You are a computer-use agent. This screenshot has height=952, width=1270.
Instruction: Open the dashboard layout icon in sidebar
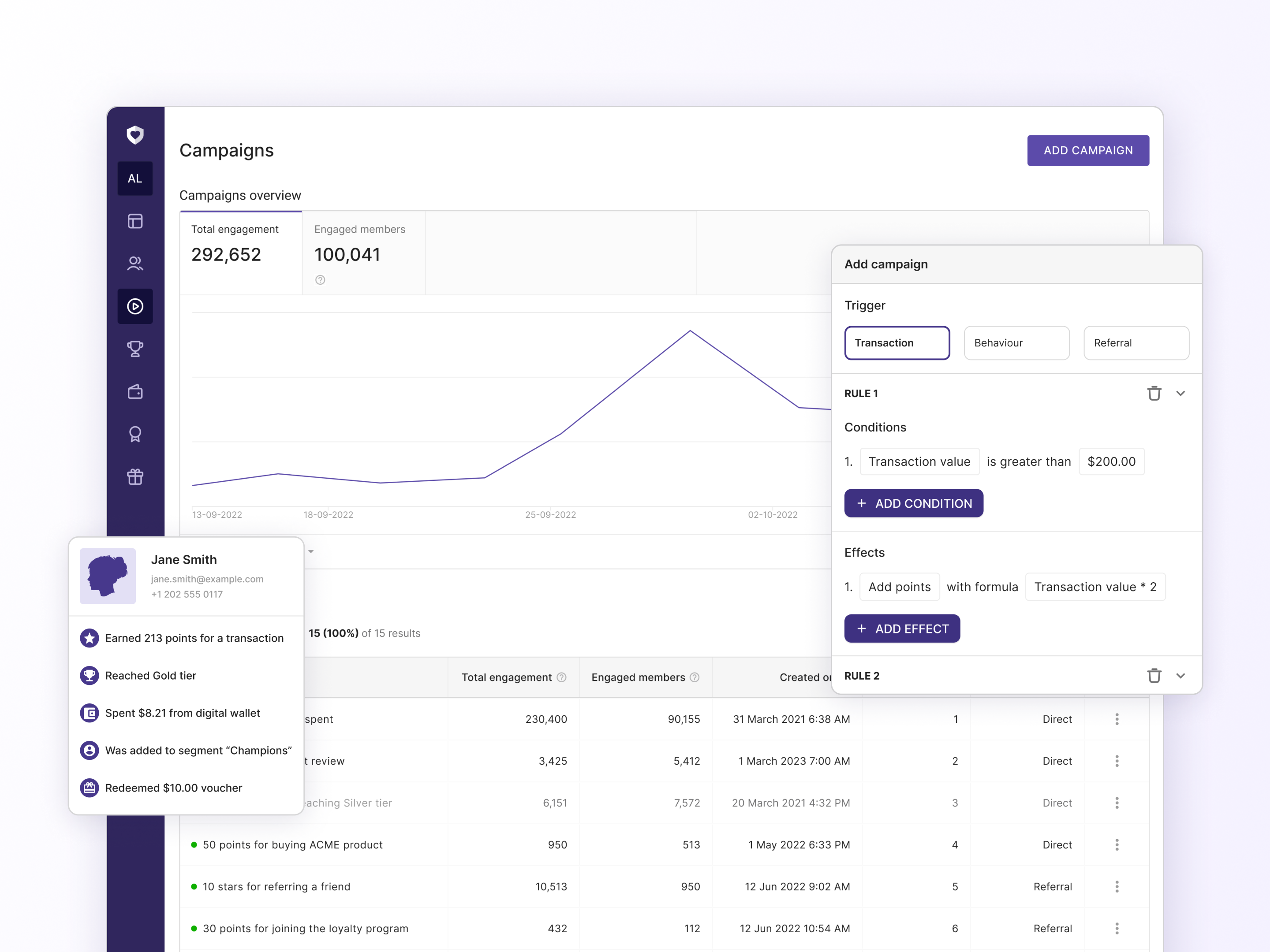pyautogui.click(x=135, y=222)
